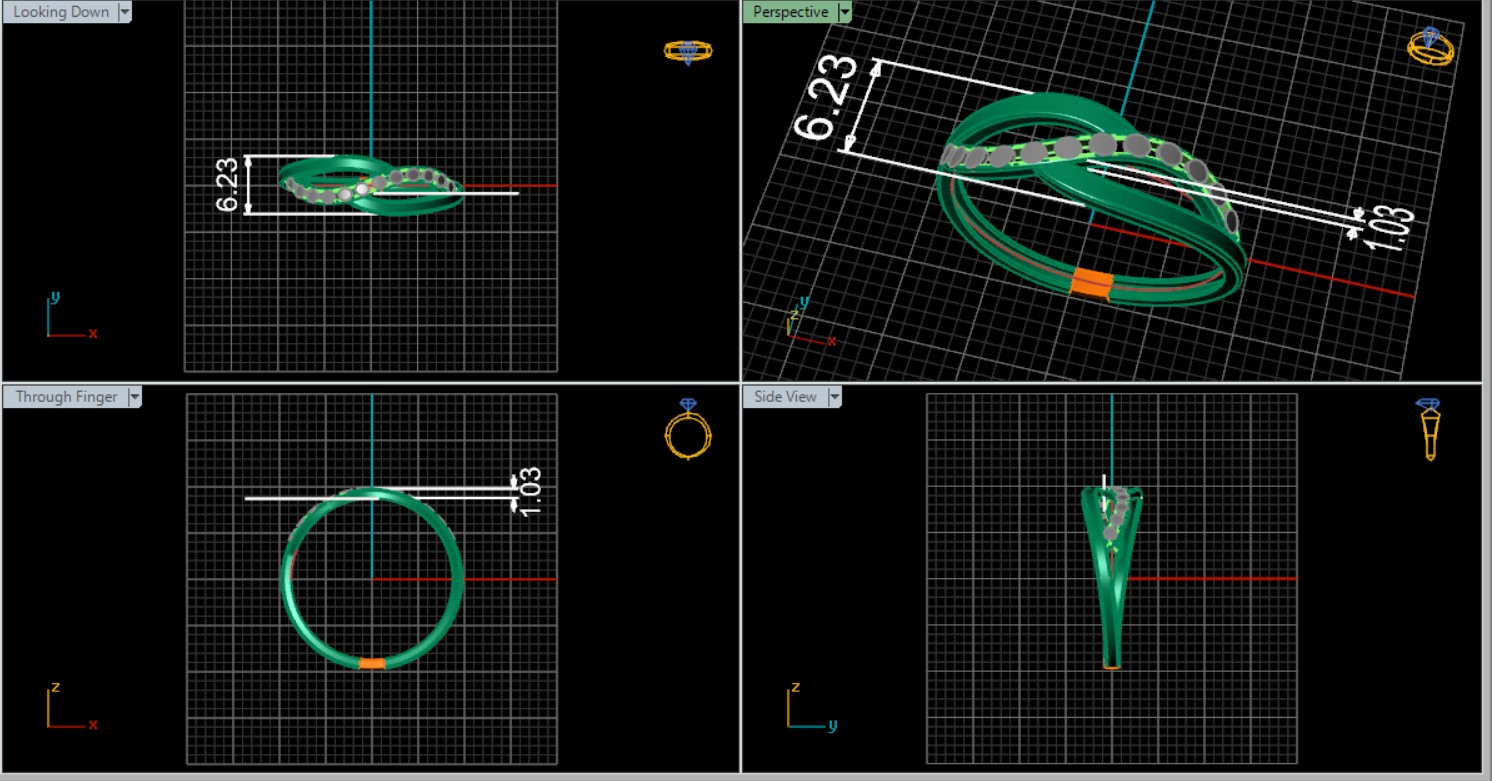Expand the Perspective viewport dropdown menu
The height and width of the screenshot is (781, 1492).
coord(845,12)
